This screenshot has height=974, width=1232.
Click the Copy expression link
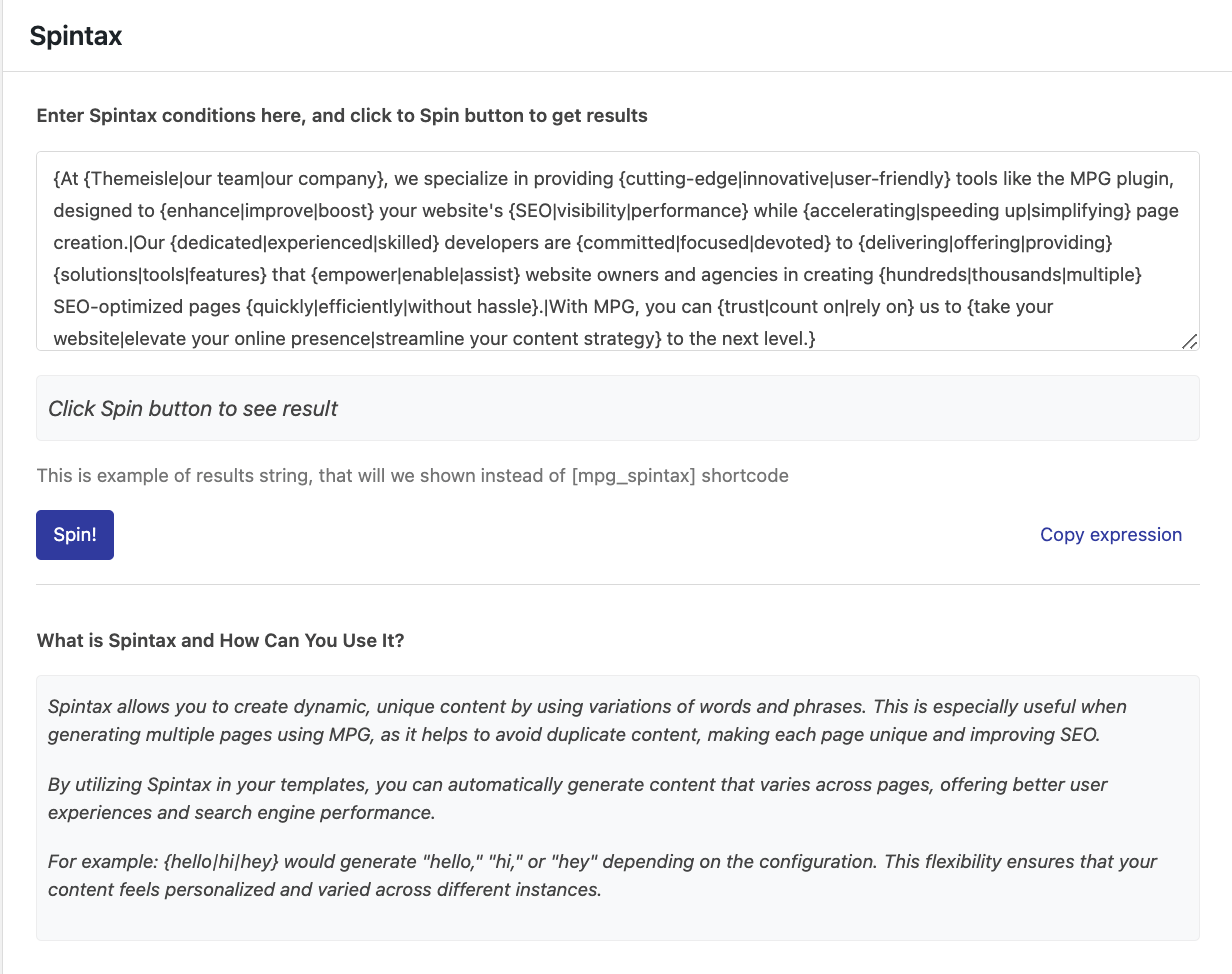tap(1110, 535)
